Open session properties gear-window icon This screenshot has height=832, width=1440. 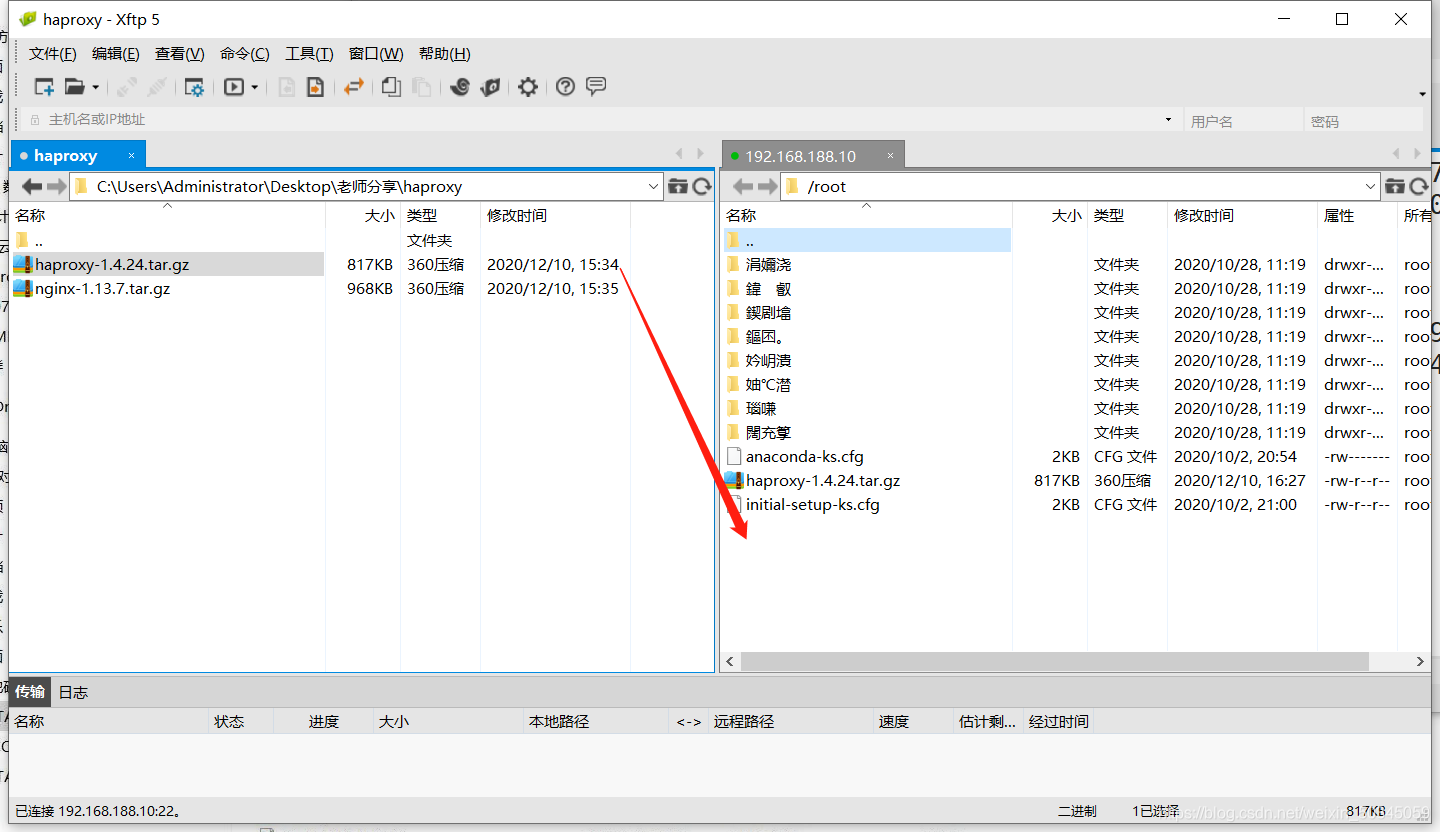[x=194, y=87]
